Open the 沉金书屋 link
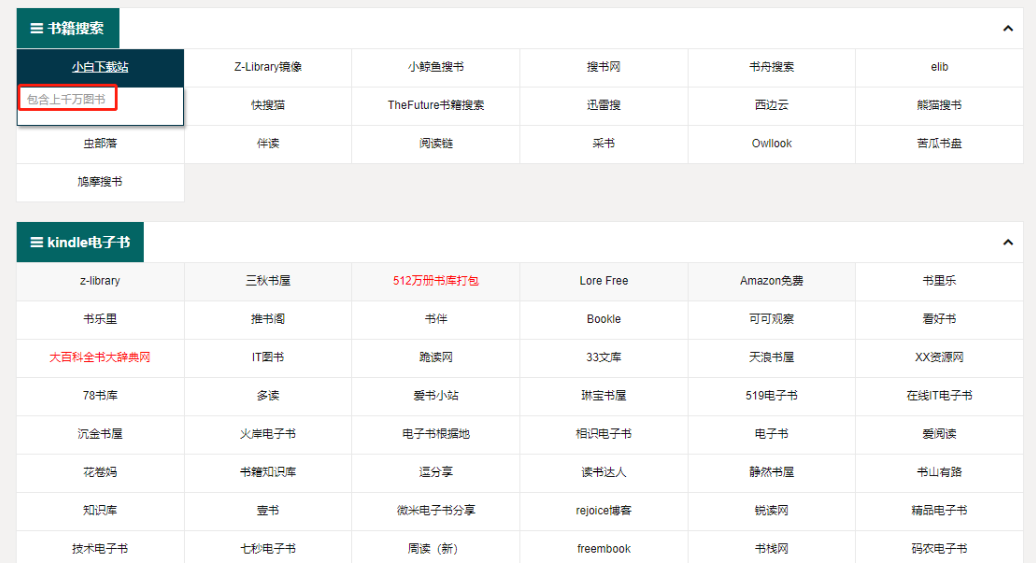The height and width of the screenshot is (563, 1036). tap(100, 434)
